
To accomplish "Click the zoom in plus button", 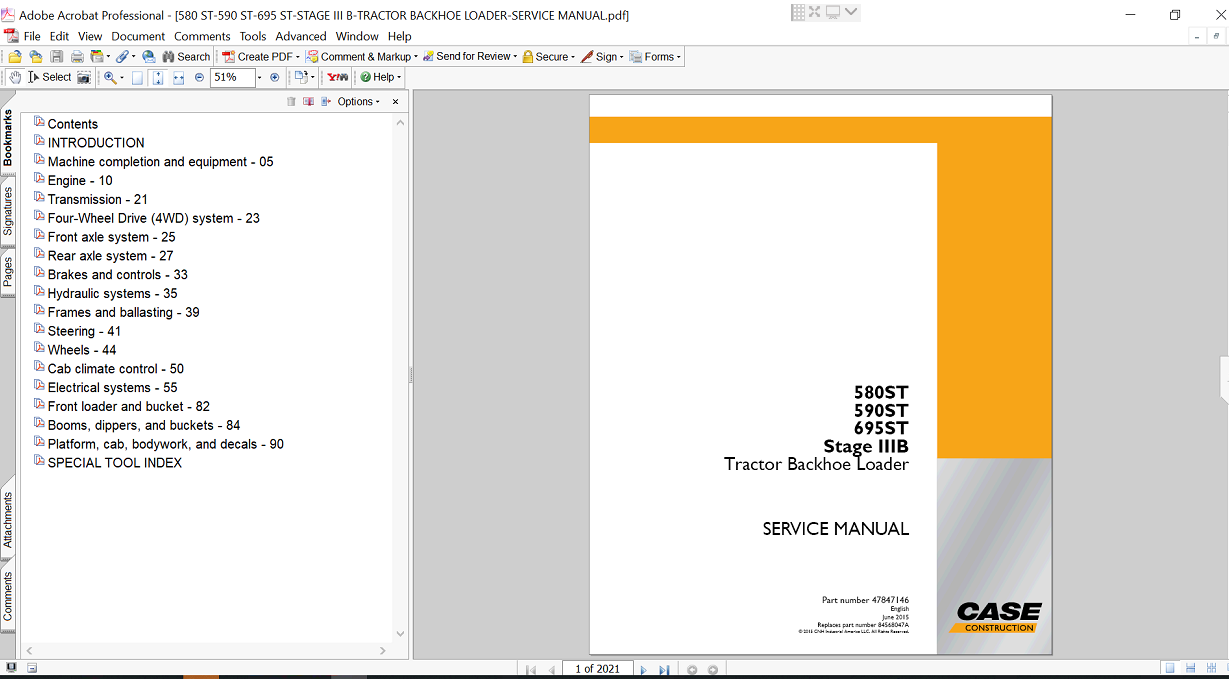I will point(275,77).
